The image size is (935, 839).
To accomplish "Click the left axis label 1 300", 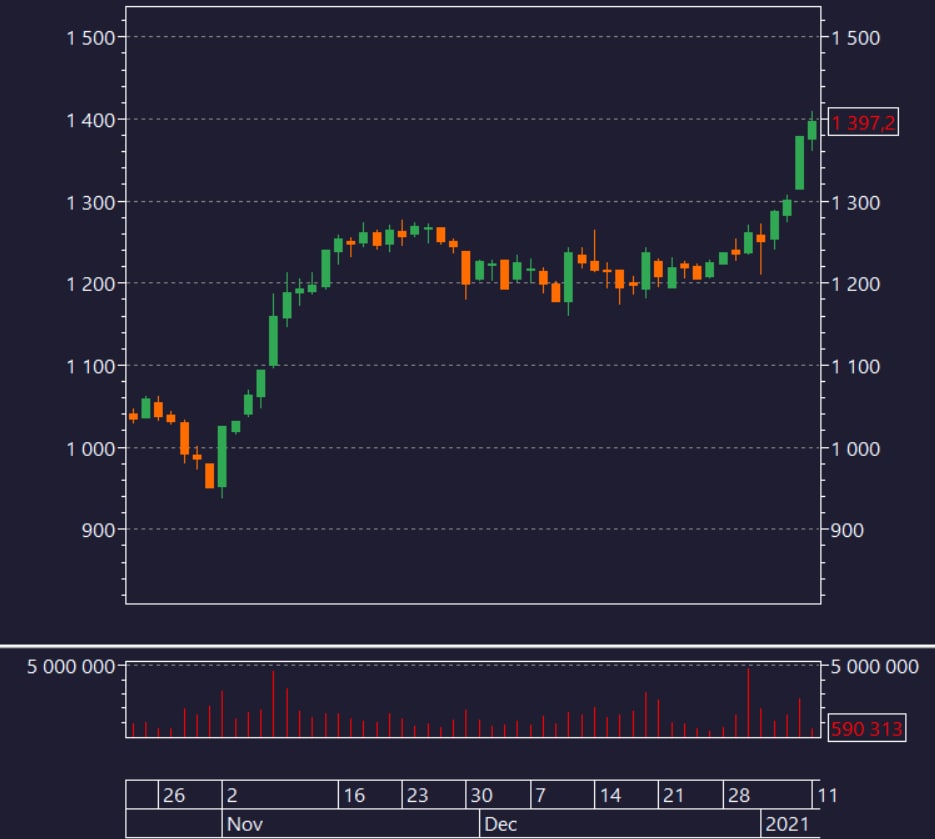I will pyautogui.click(x=91, y=203).
